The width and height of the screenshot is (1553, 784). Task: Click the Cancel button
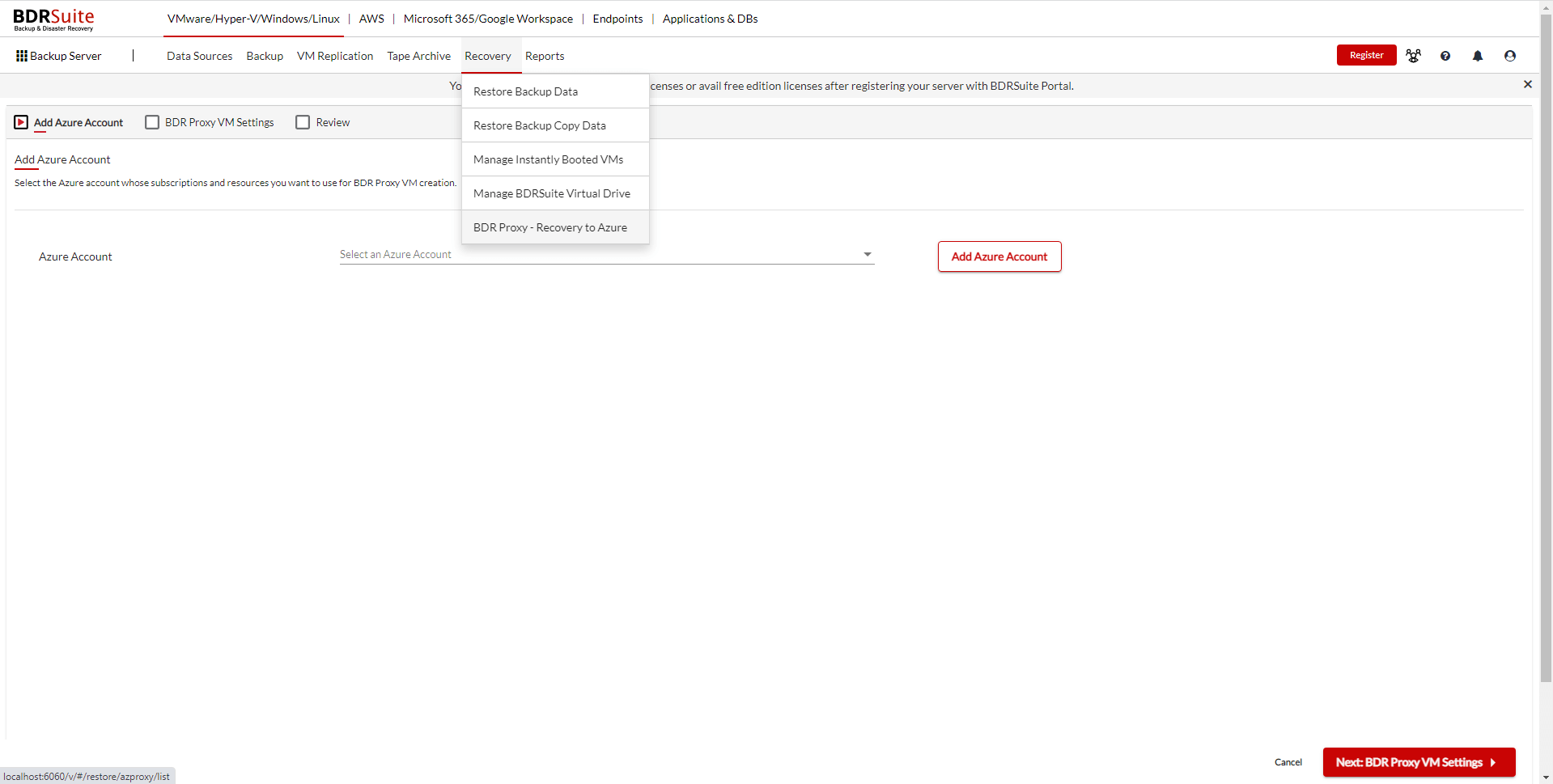coord(1288,762)
